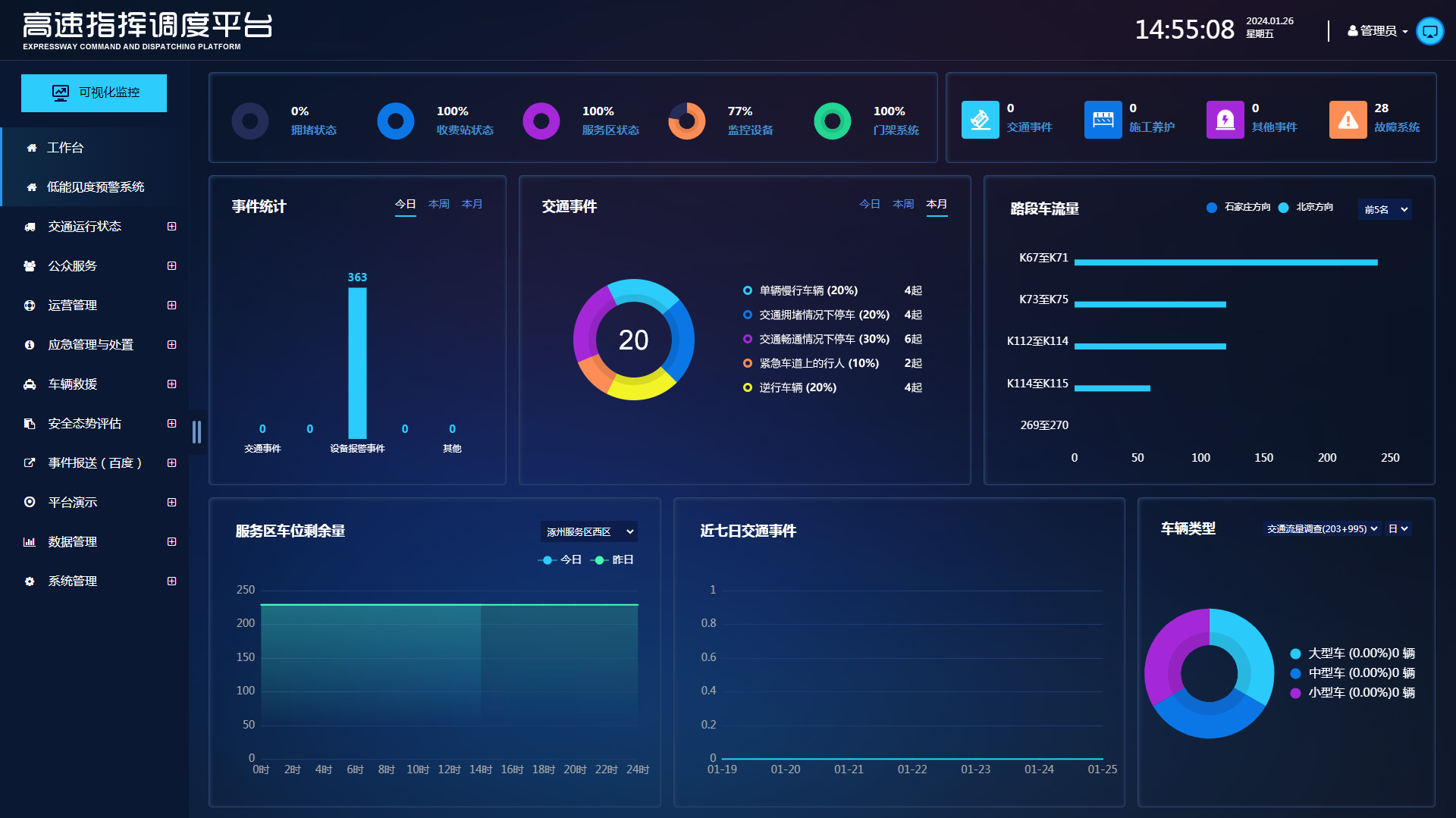Click the 可视化监控 button
The height and width of the screenshot is (818, 1456).
coord(94,93)
